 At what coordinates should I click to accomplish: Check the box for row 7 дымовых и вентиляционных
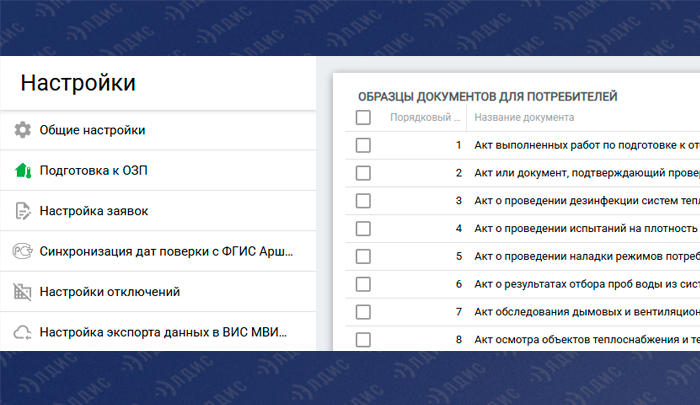pyautogui.click(x=363, y=312)
